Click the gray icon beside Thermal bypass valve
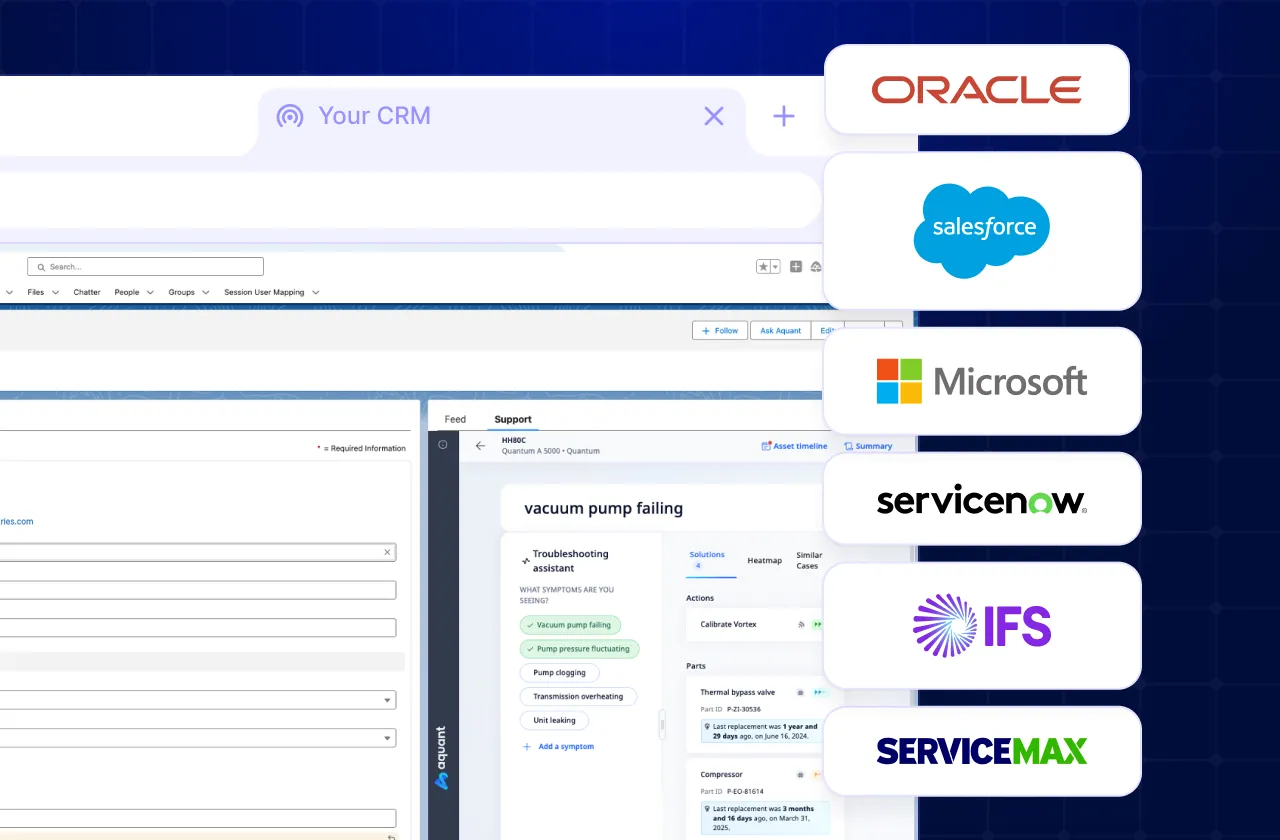This screenshot has height=840, width=1280. [x=799, y=692]
